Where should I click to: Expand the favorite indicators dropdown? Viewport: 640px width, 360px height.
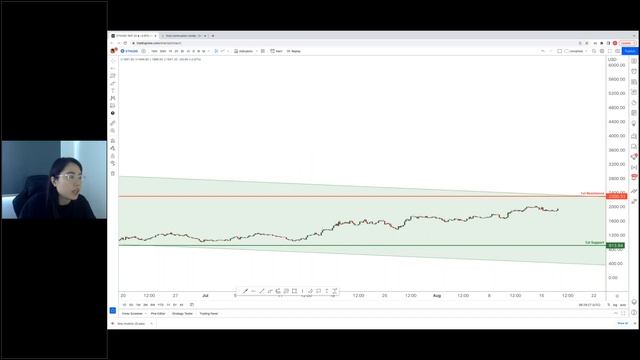[257, 51]
